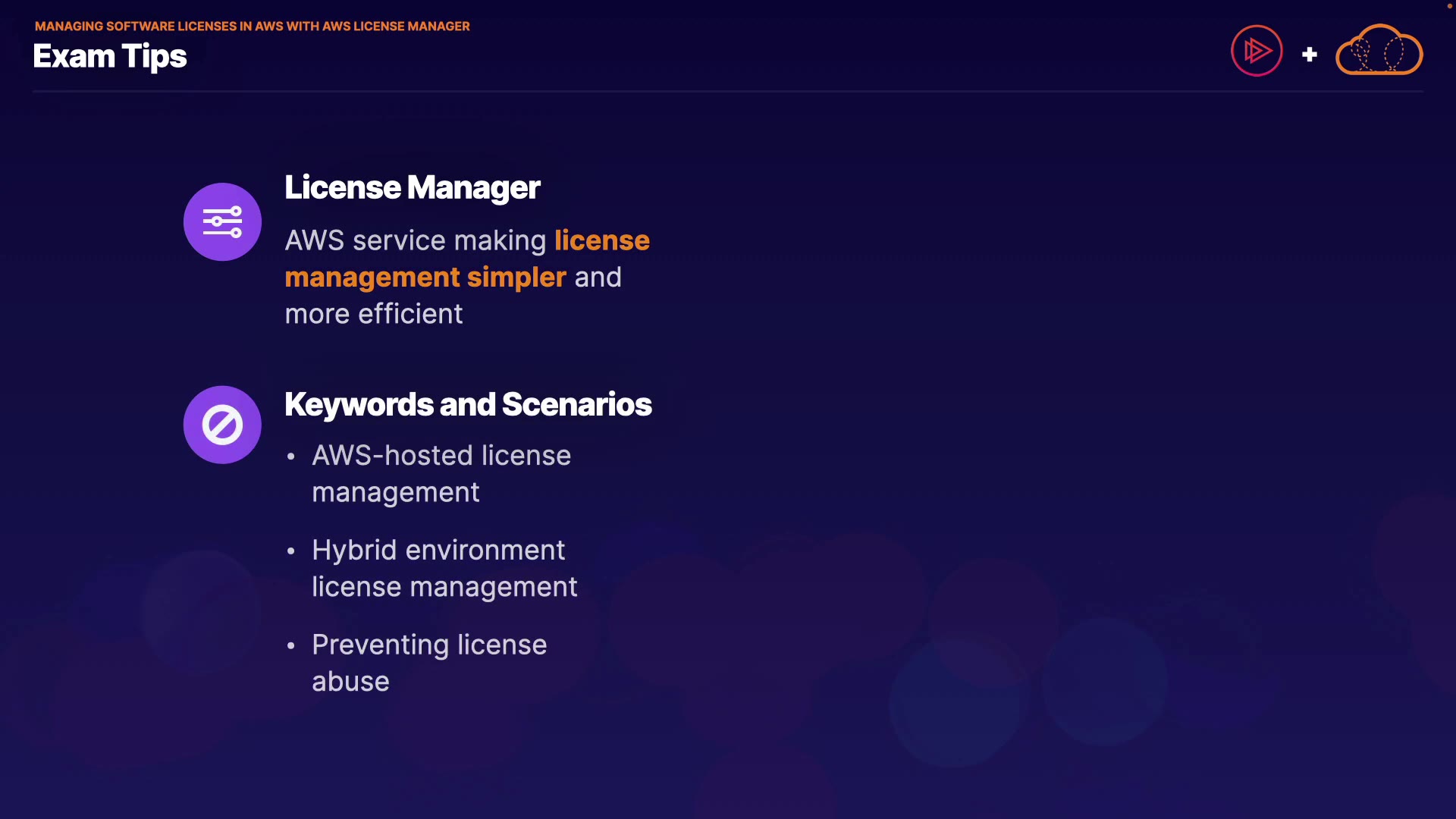Click the bullet dot before 'Preventing license'
The width and height of the screenshot is (1456, 819).
click(290, 646)
